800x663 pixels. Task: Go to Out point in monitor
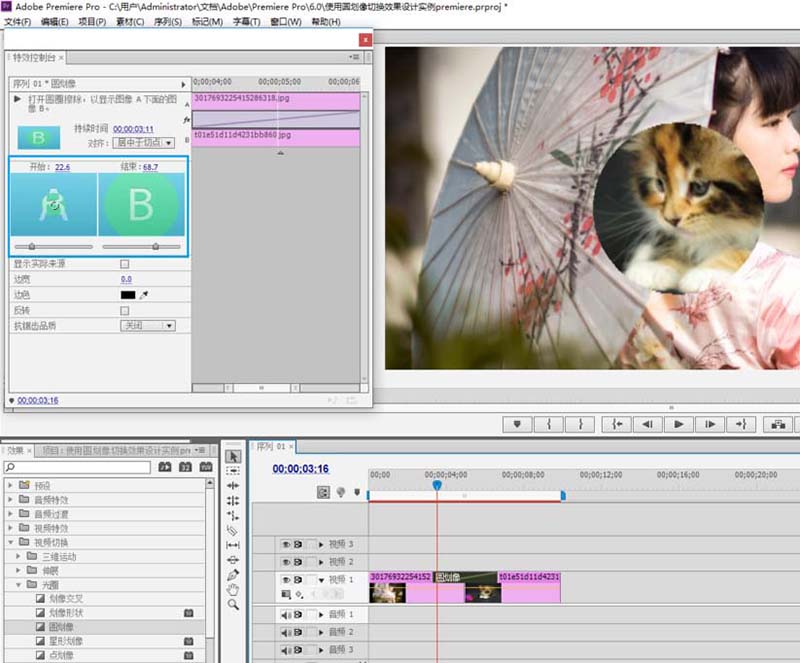[741, 424]
